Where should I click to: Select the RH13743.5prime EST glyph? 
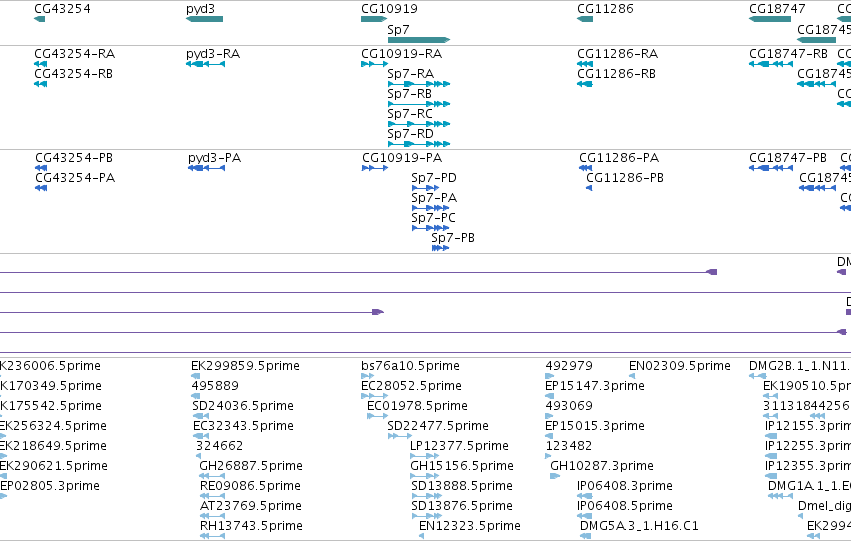[x=212, y=537]
